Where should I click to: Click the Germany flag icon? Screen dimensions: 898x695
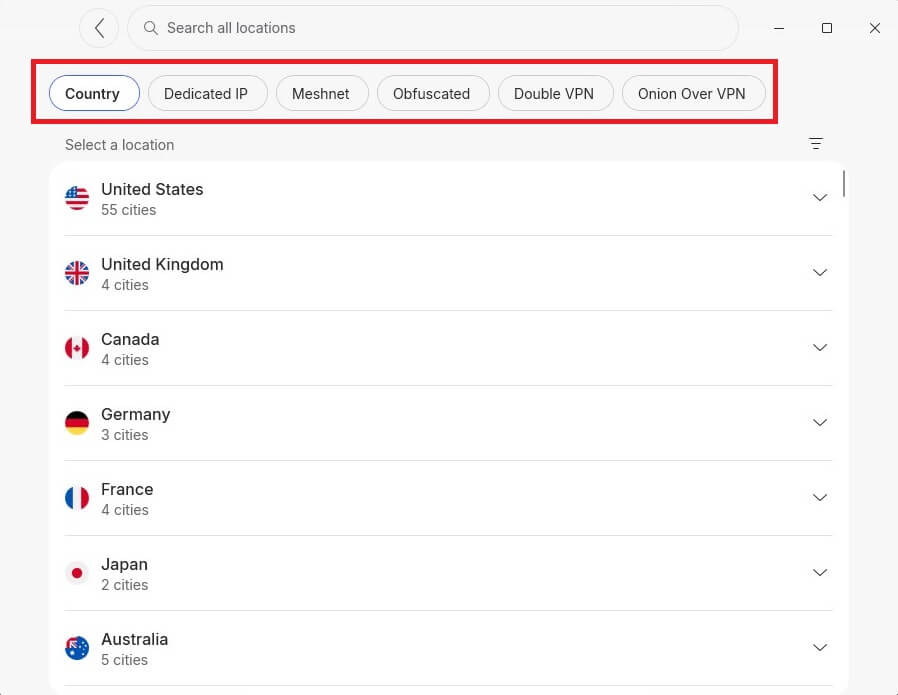pos(77,423)
